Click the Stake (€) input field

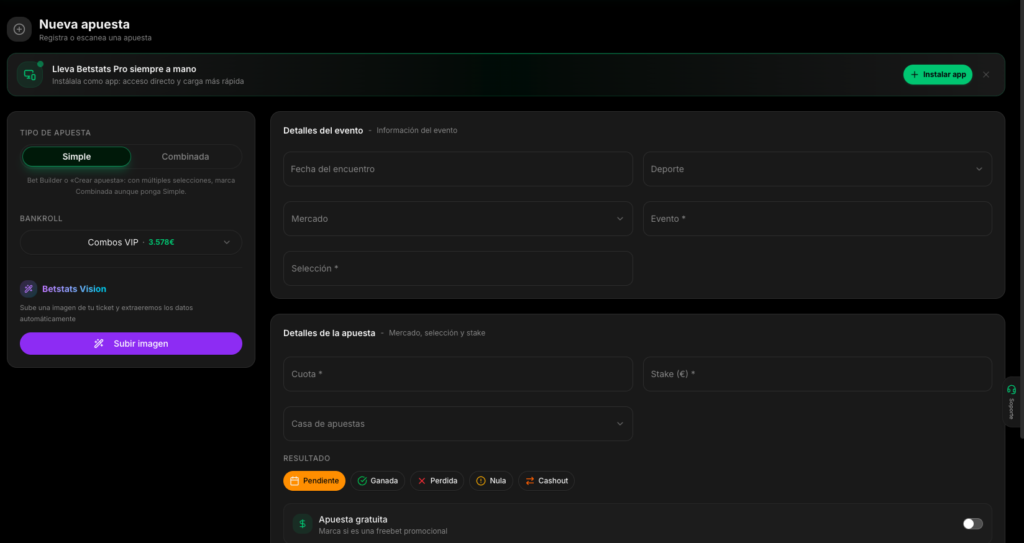pos(817,374)
